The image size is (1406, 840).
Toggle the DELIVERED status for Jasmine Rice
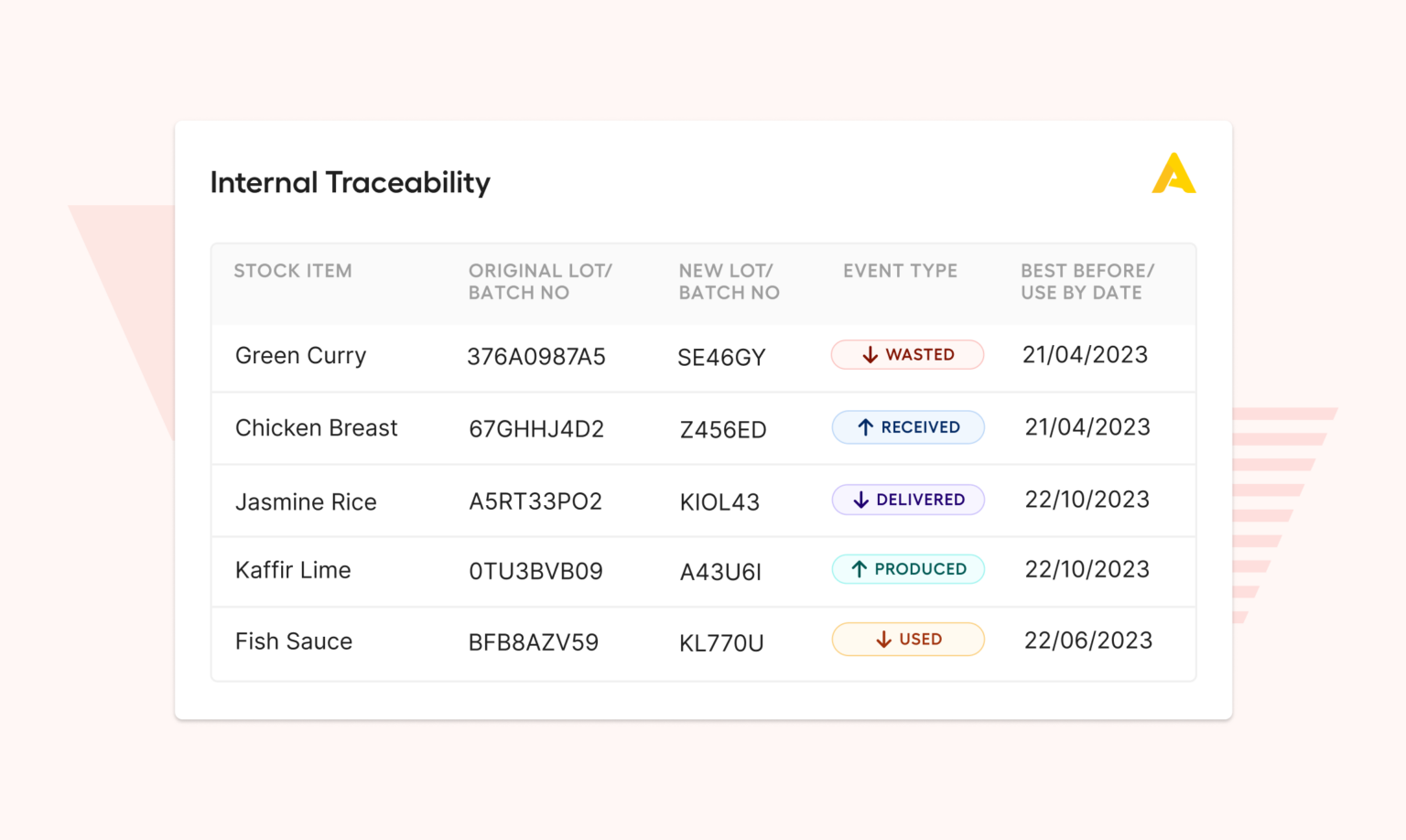[907, 500]
